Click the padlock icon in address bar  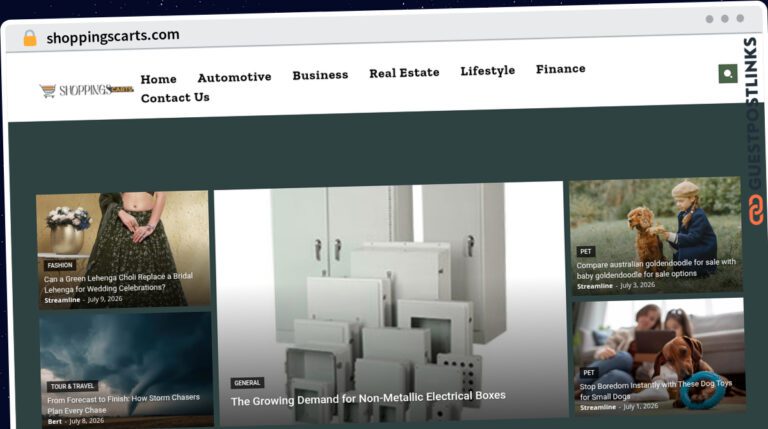(30, 38)
